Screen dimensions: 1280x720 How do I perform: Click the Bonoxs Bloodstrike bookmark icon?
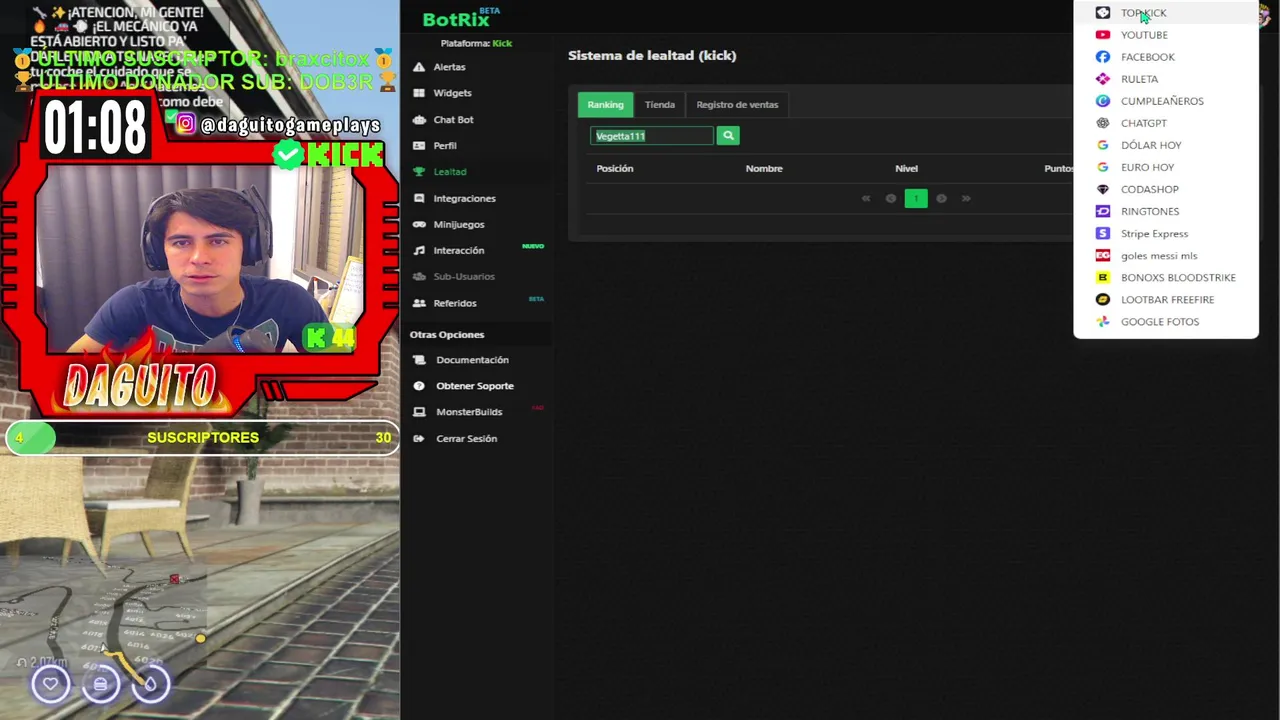pyautogui.click(x=1102, y=278)
